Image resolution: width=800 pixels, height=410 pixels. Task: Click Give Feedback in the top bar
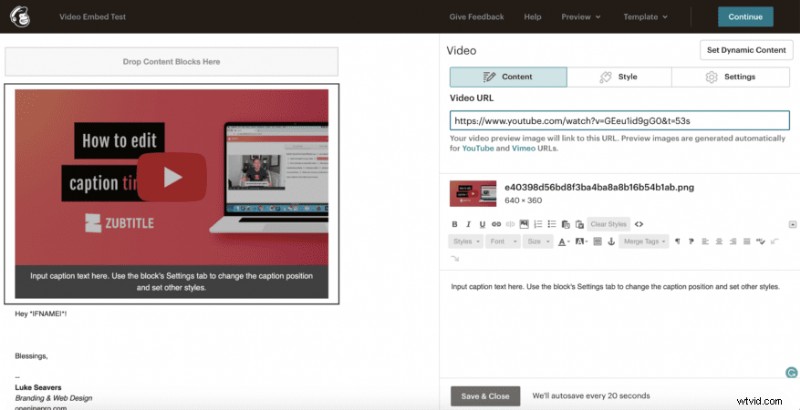477,17
